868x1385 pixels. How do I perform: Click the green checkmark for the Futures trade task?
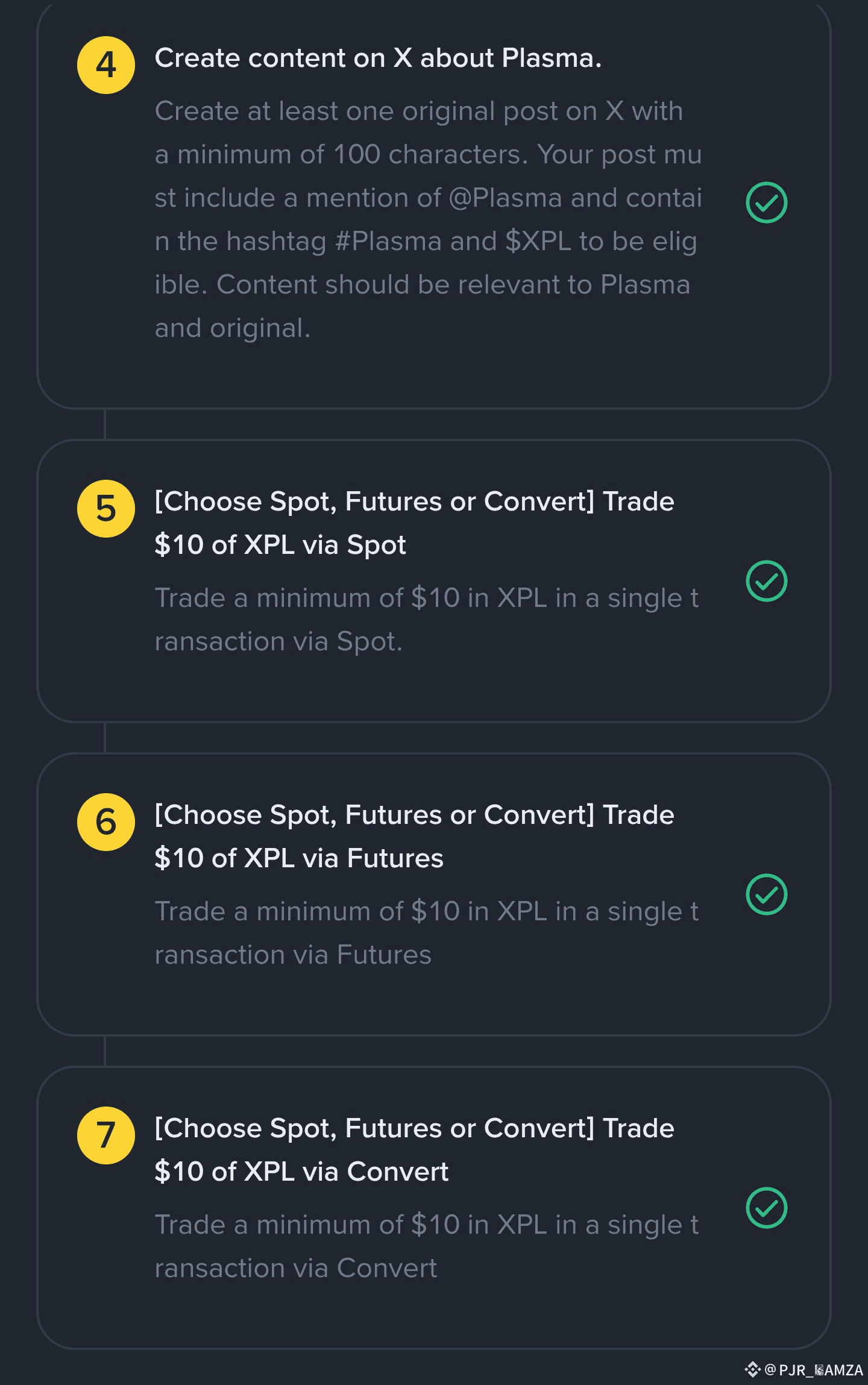point(766,894)
